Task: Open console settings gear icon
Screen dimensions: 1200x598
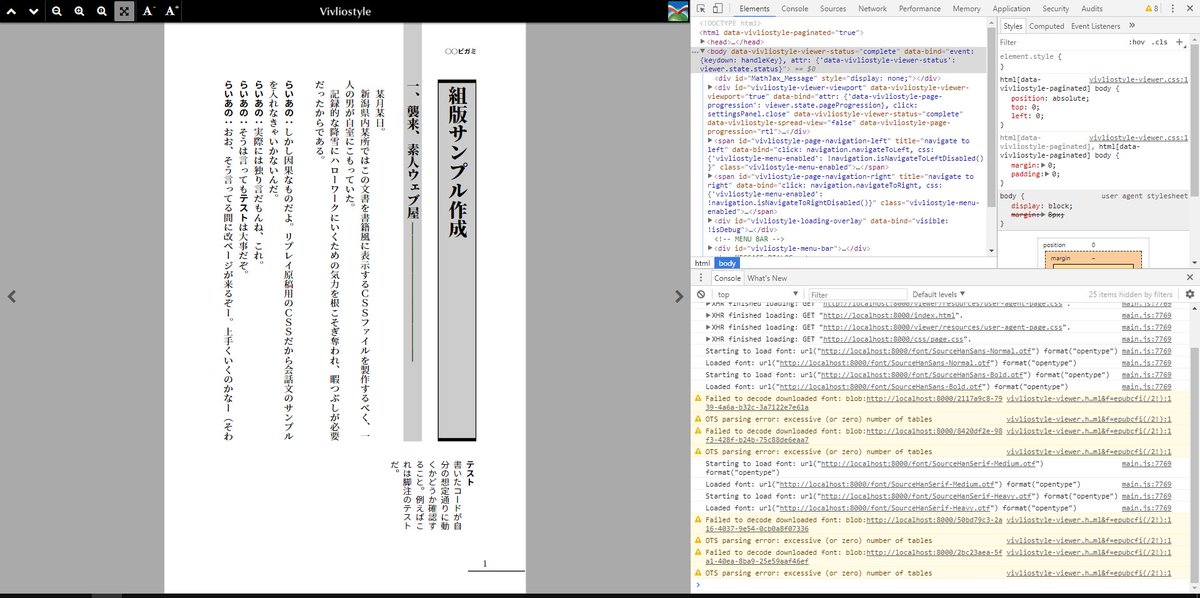Action: click(1190, 294)
